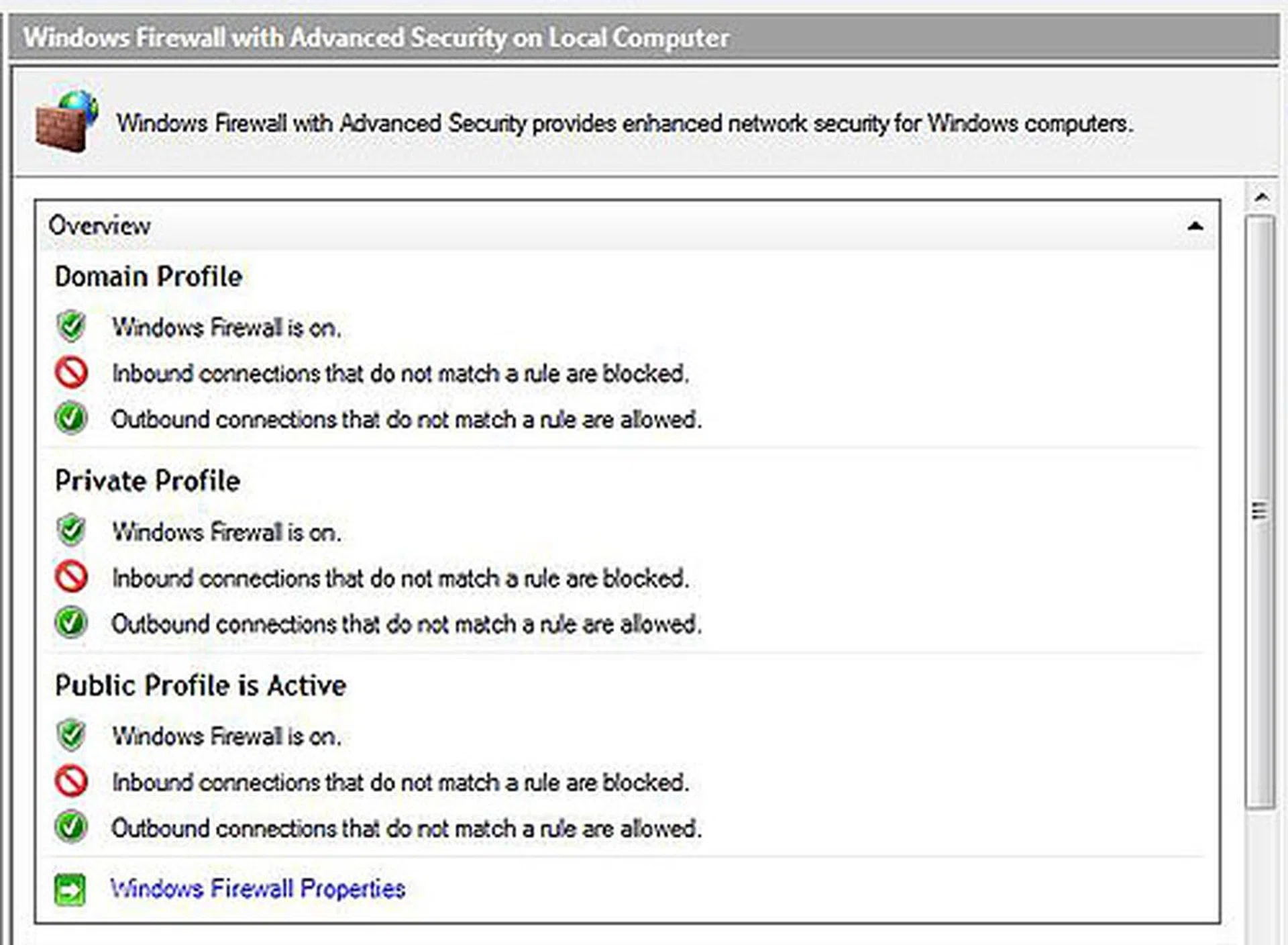Click the green arrow properties icon

(x=70, y=889)
